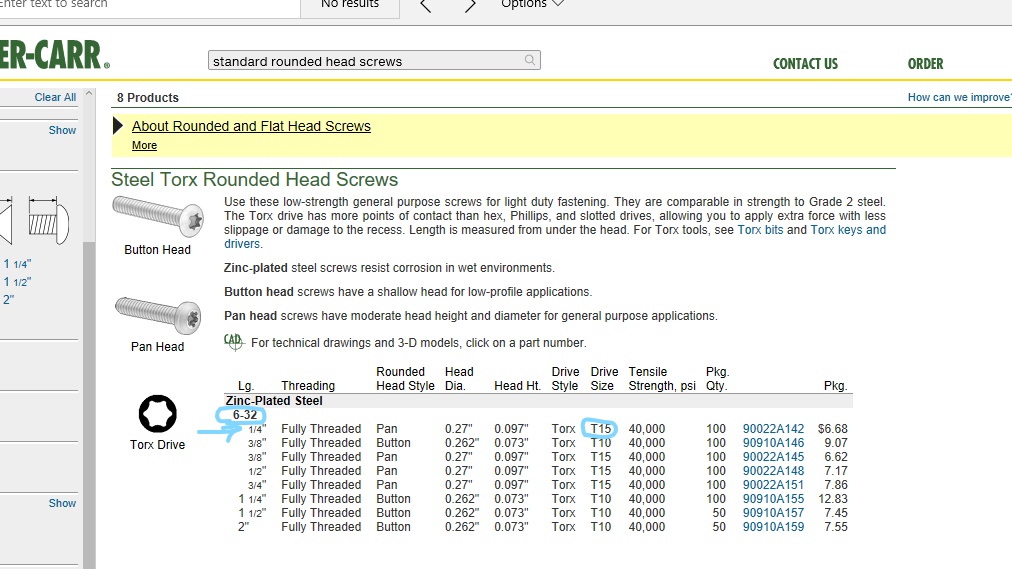
Task: Click the 8 Products count
Action: click(x=148, y=98)
